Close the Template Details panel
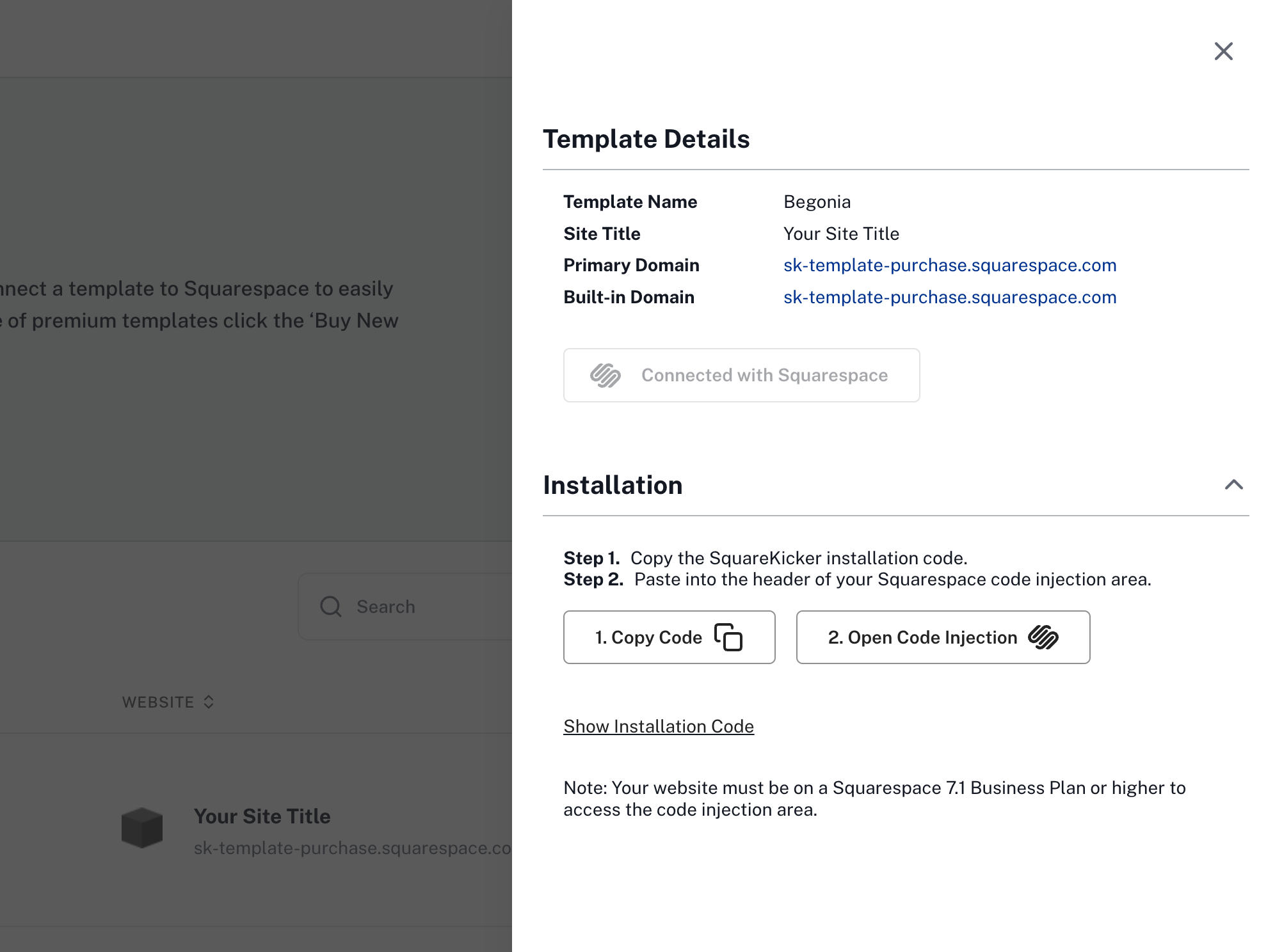The height and width of the screenshot is (952, 1275). (x=1223, y=51)
